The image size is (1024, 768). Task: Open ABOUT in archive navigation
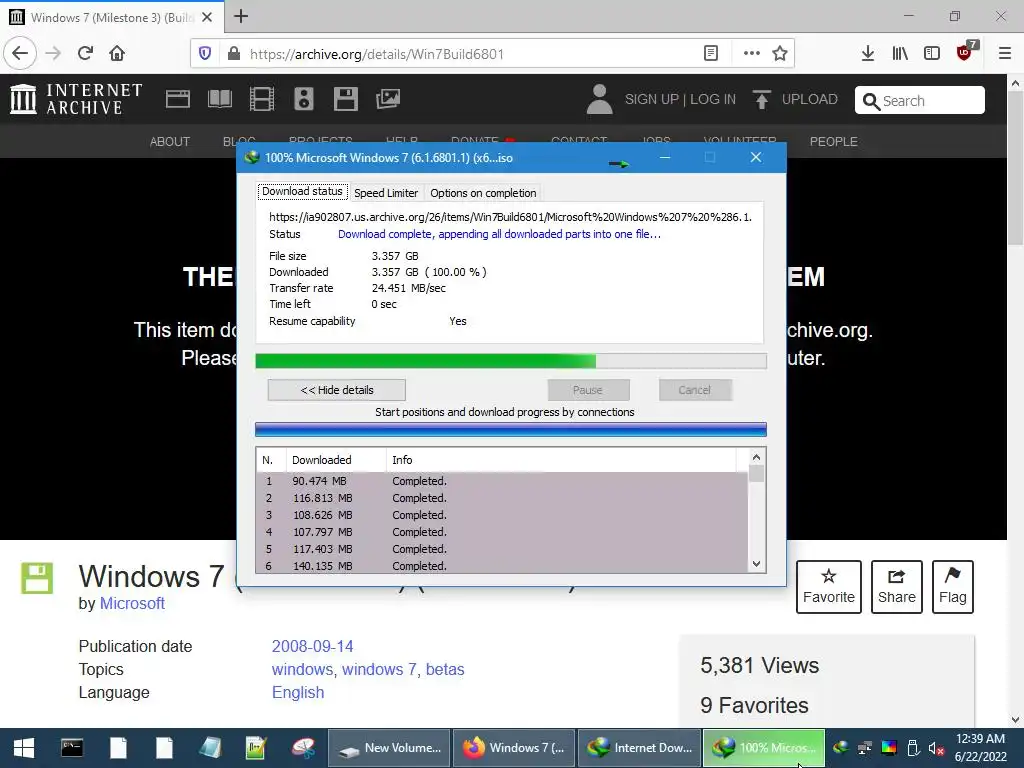(x=170, y=142)
